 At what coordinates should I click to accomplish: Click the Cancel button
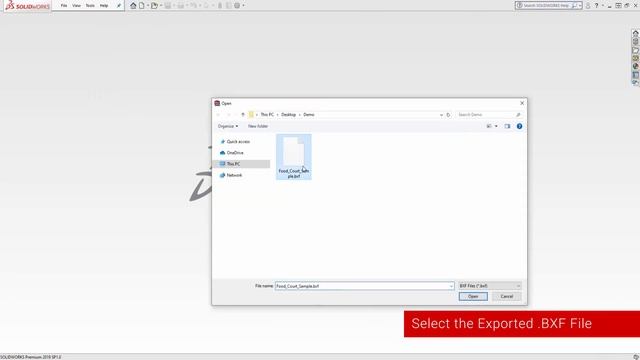click(x=507, y=296)
